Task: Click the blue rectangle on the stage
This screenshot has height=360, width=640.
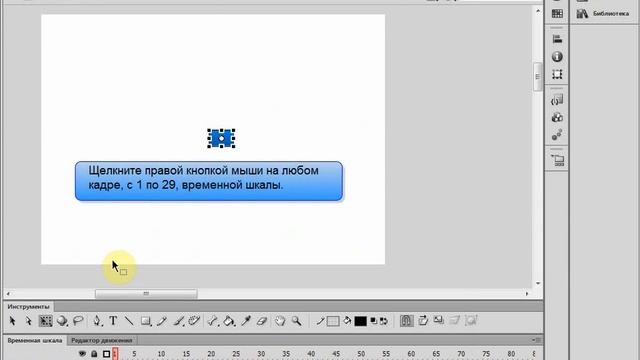Action: pyautogui.click(x=221, y=138)
